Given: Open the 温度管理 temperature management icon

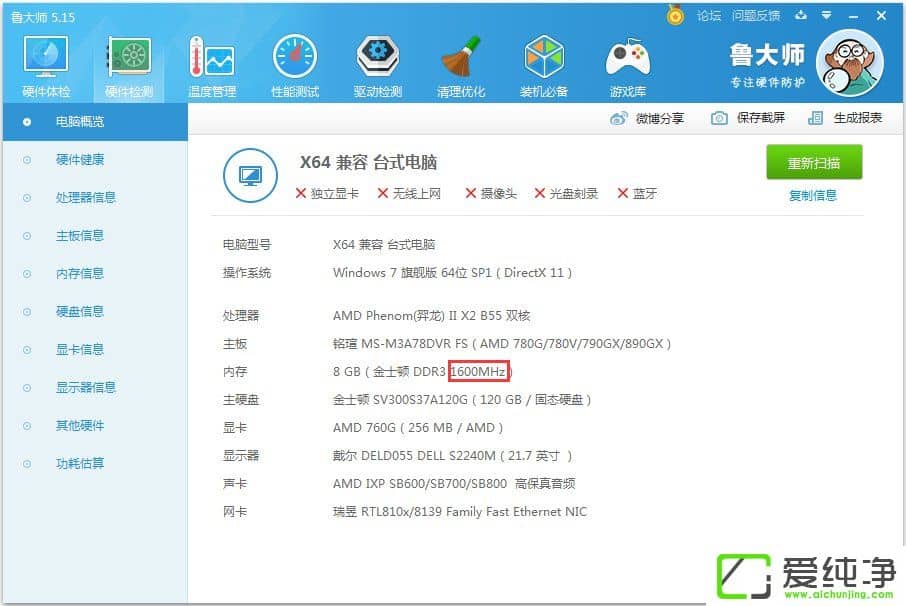Looking at the screenshot, I should pyautogui.click(x=211, y=64).
